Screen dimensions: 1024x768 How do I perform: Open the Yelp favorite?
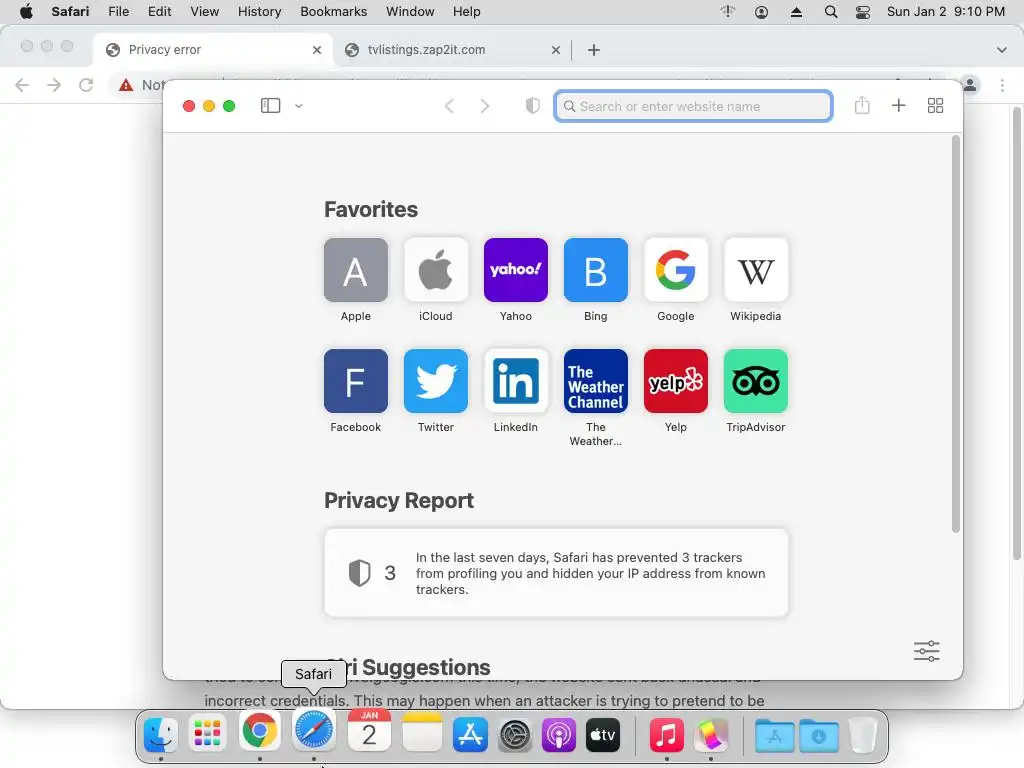(675, 381)
